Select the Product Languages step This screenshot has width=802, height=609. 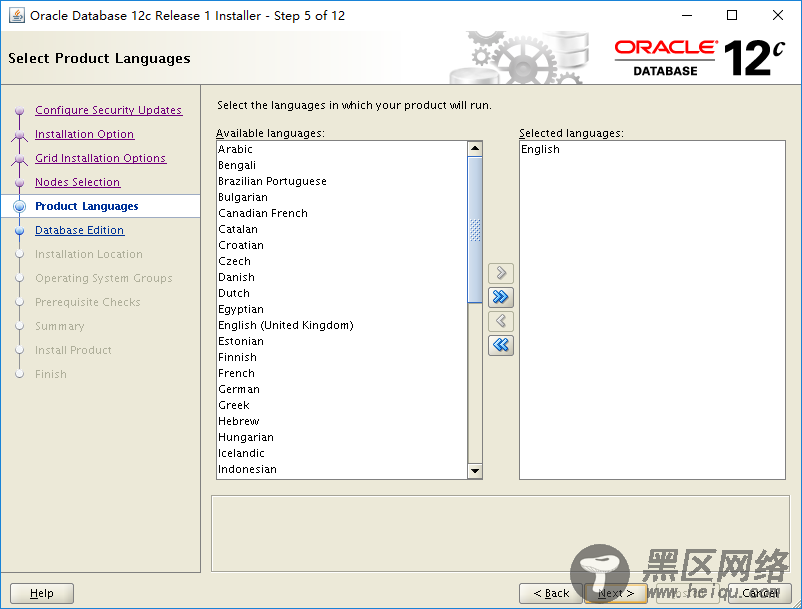(86, 206)
